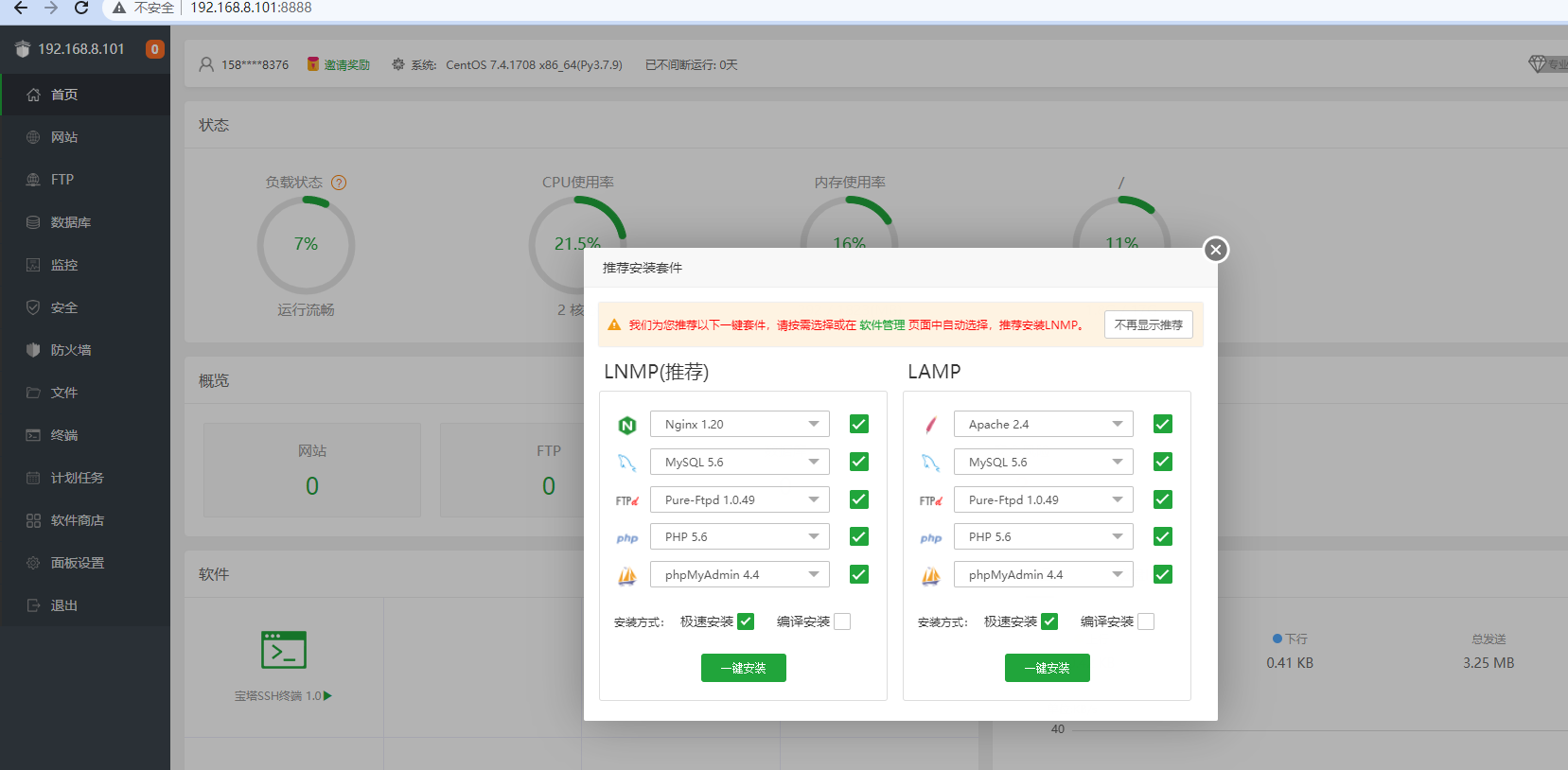Click the phpMyAdmin sailboat icon in LNMP
Viewport: 1568px width, 770px height.
pyautogui.click(x=626, y=575)
